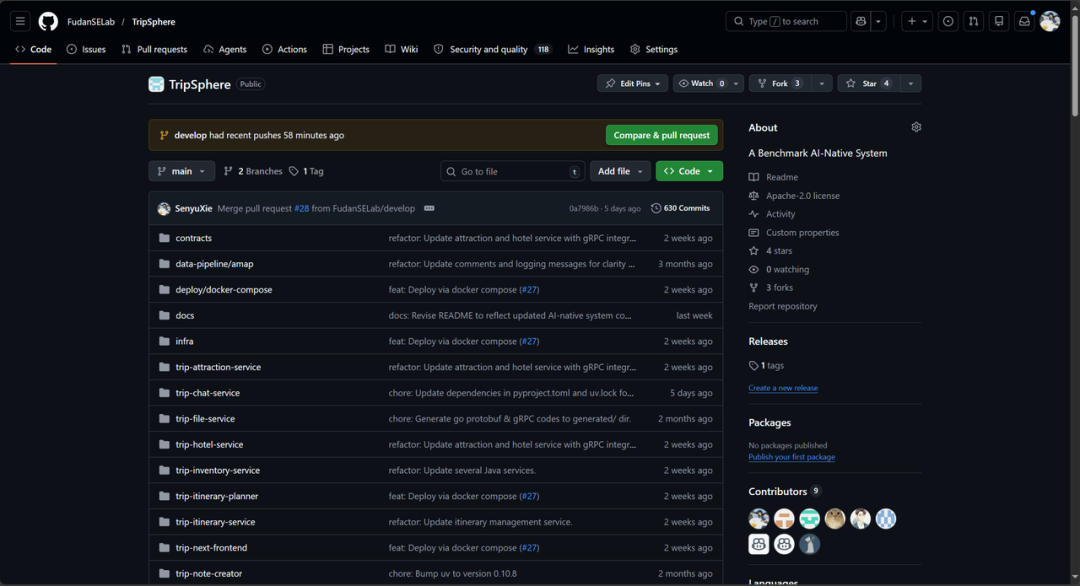The image size is (1080, 586).
Task: Click the TripSphere repository logo icon
Action: tap(156, 84)
